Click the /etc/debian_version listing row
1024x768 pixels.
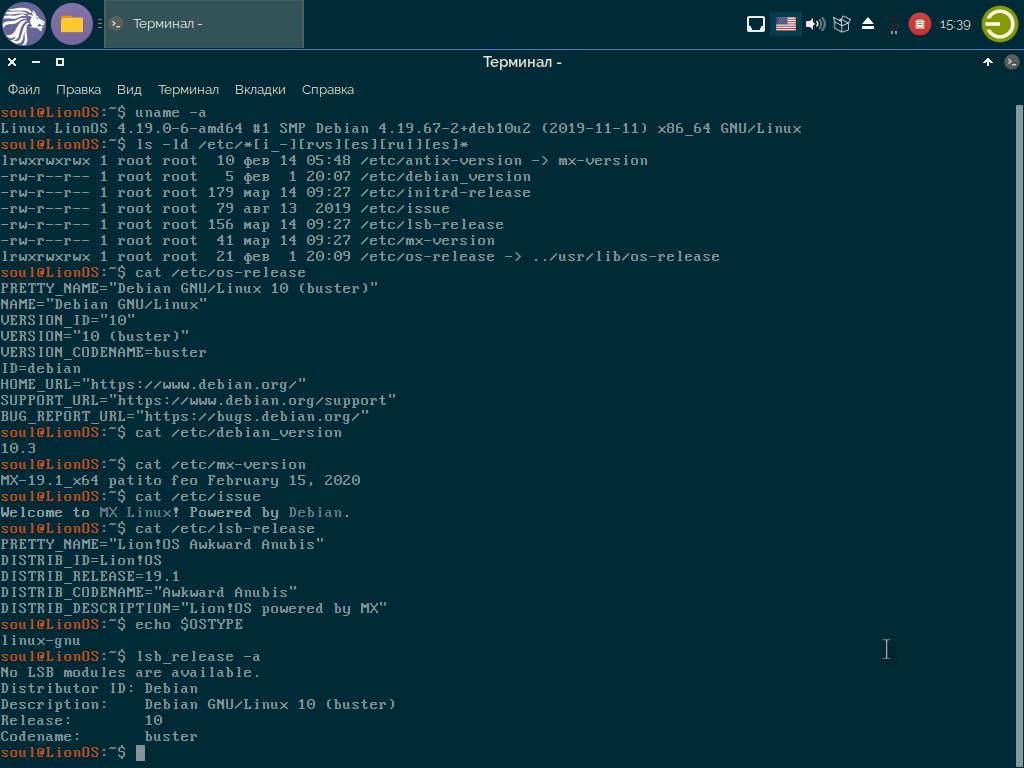(266, 176)
